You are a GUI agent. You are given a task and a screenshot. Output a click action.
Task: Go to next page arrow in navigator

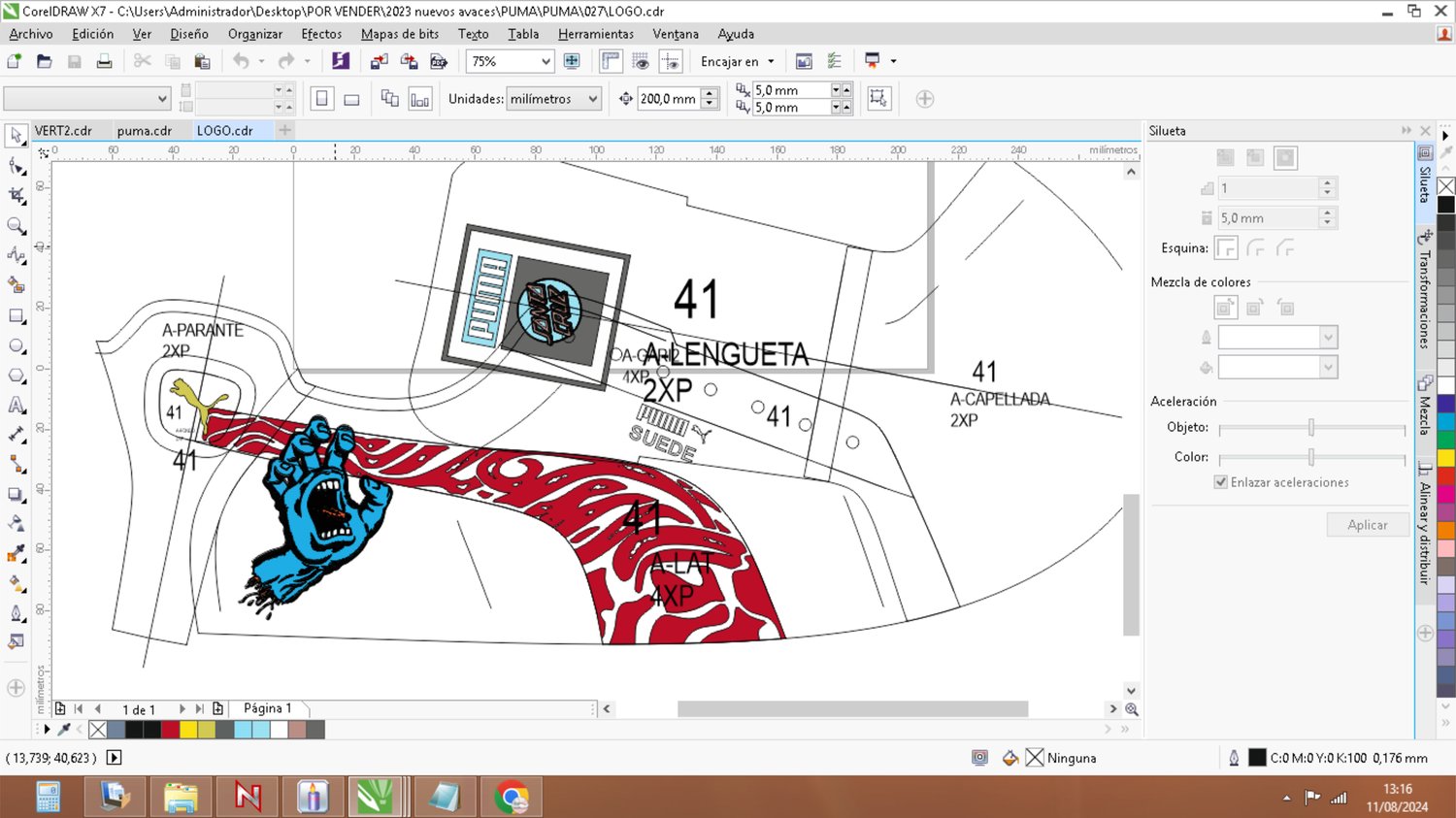[x=182, y=709]
